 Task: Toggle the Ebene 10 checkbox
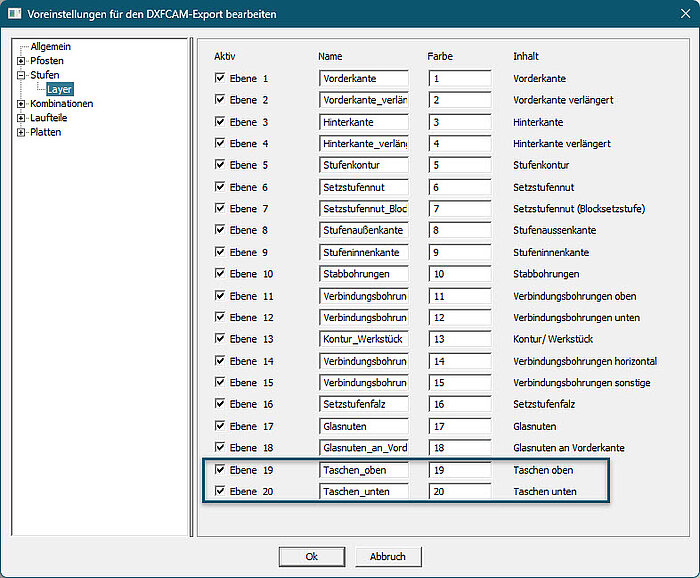(x=220, y=273)
